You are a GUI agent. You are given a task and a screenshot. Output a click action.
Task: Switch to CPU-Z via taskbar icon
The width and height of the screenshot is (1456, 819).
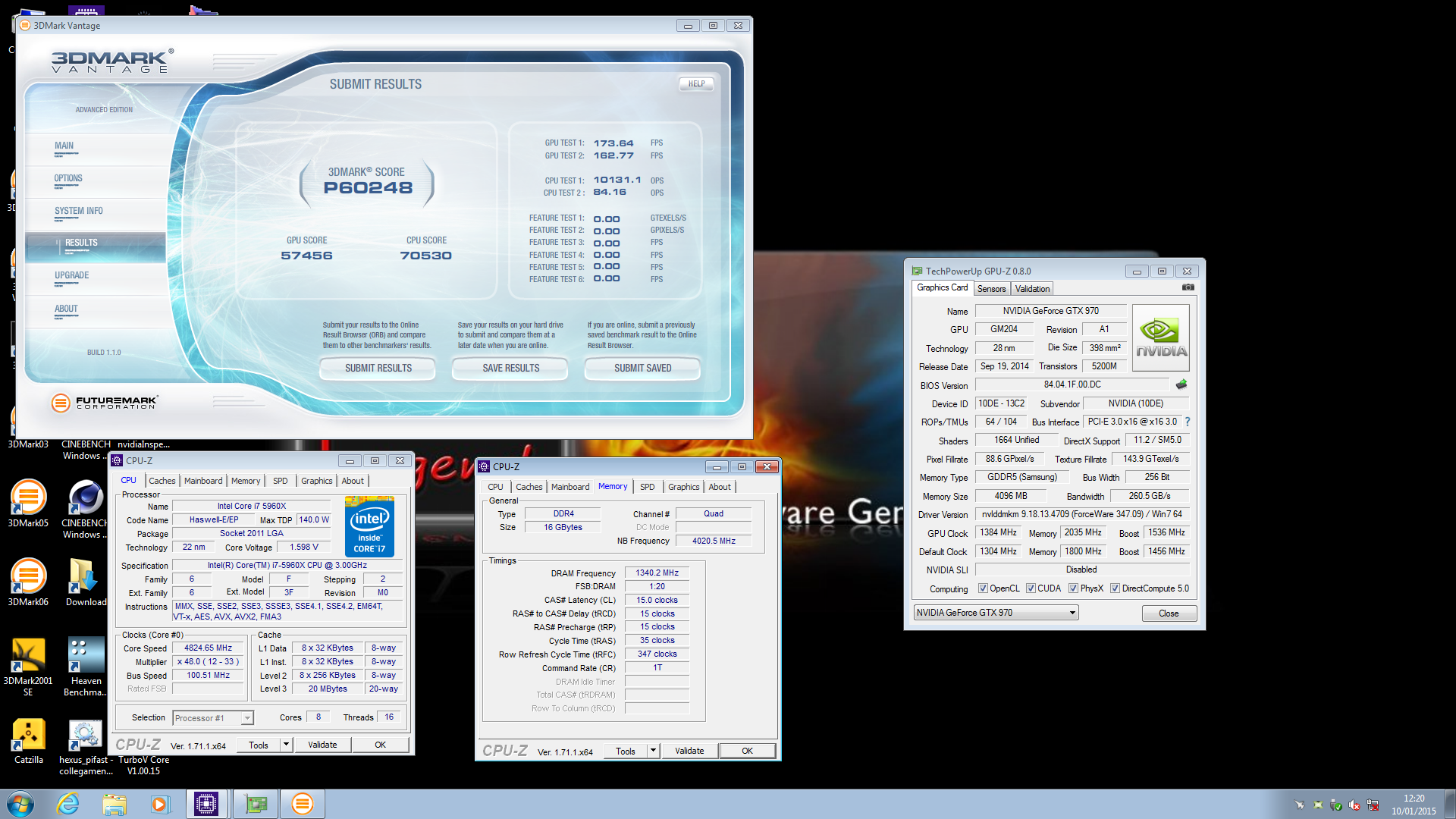tap(206, 804)
